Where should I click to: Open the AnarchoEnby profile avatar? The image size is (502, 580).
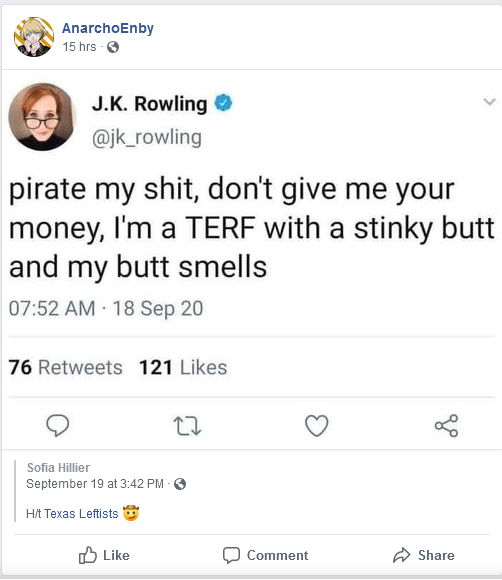tap(34, 37)
